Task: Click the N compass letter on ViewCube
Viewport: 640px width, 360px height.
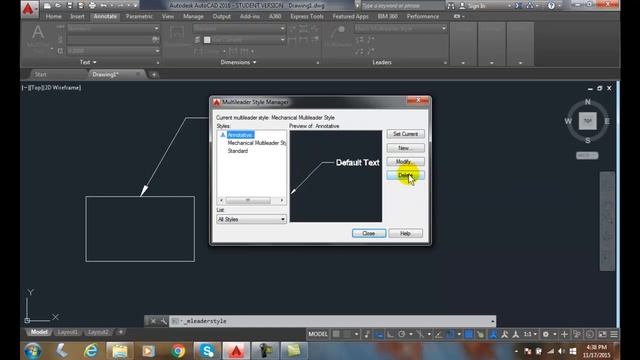Action: [x=588, y=102]
